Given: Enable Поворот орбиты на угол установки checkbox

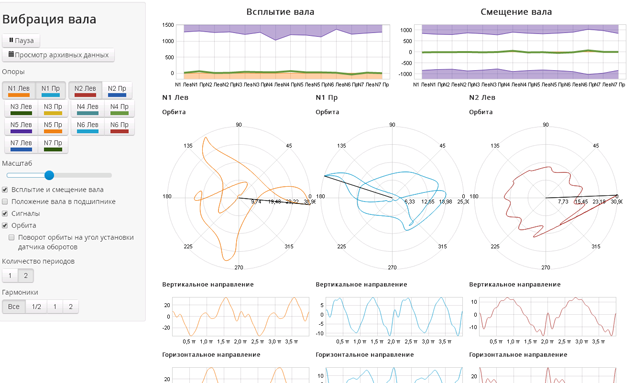Looking at the screenshot, I should pos(11,237).
